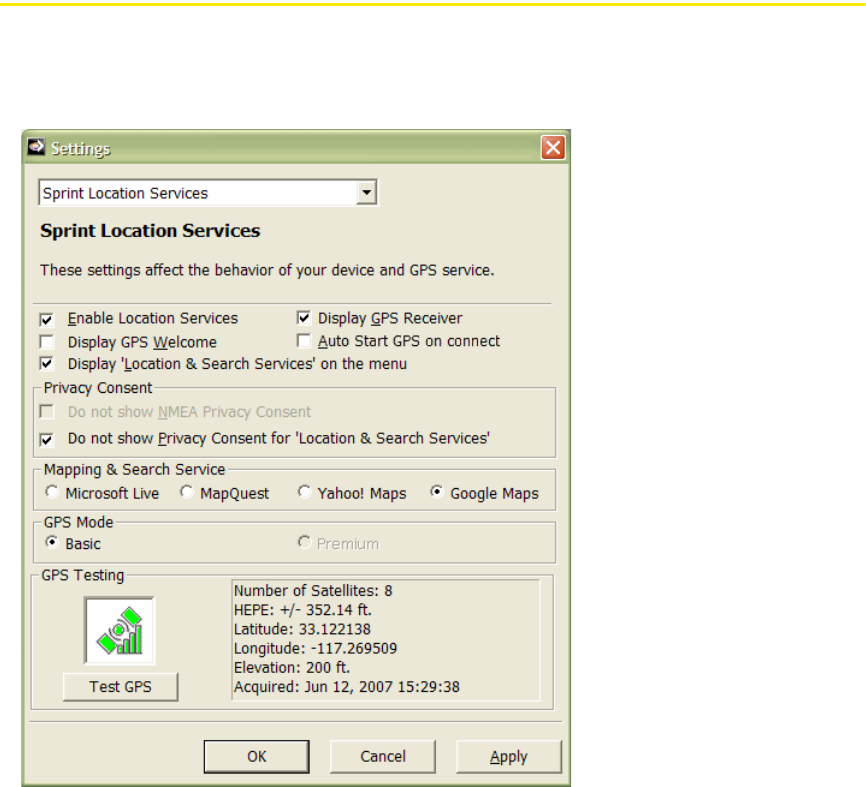Toggle Enable Location Services checkbox
This screenshot has width=866, height=787.
coord(47,319)
